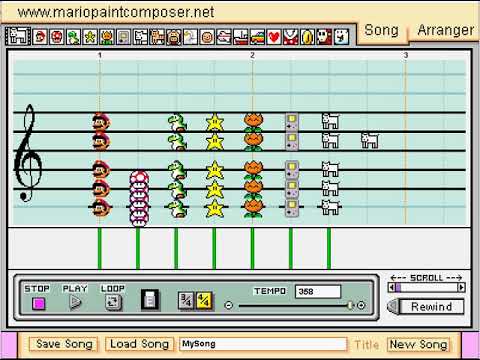Click the highest Star note on the staff
This screenshot has width=480, height=360.
[x=215, y=122]
